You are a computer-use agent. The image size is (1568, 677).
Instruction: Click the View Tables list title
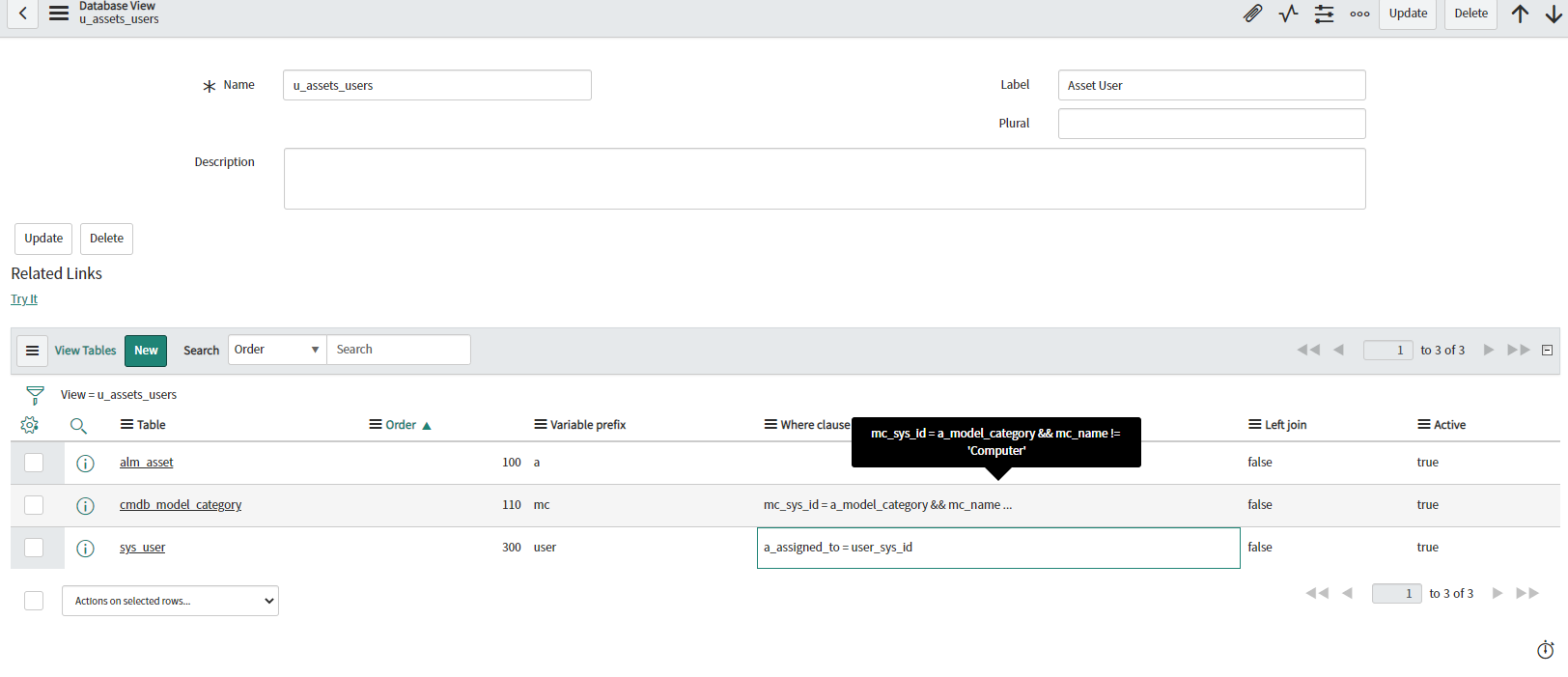coord(85,351)
